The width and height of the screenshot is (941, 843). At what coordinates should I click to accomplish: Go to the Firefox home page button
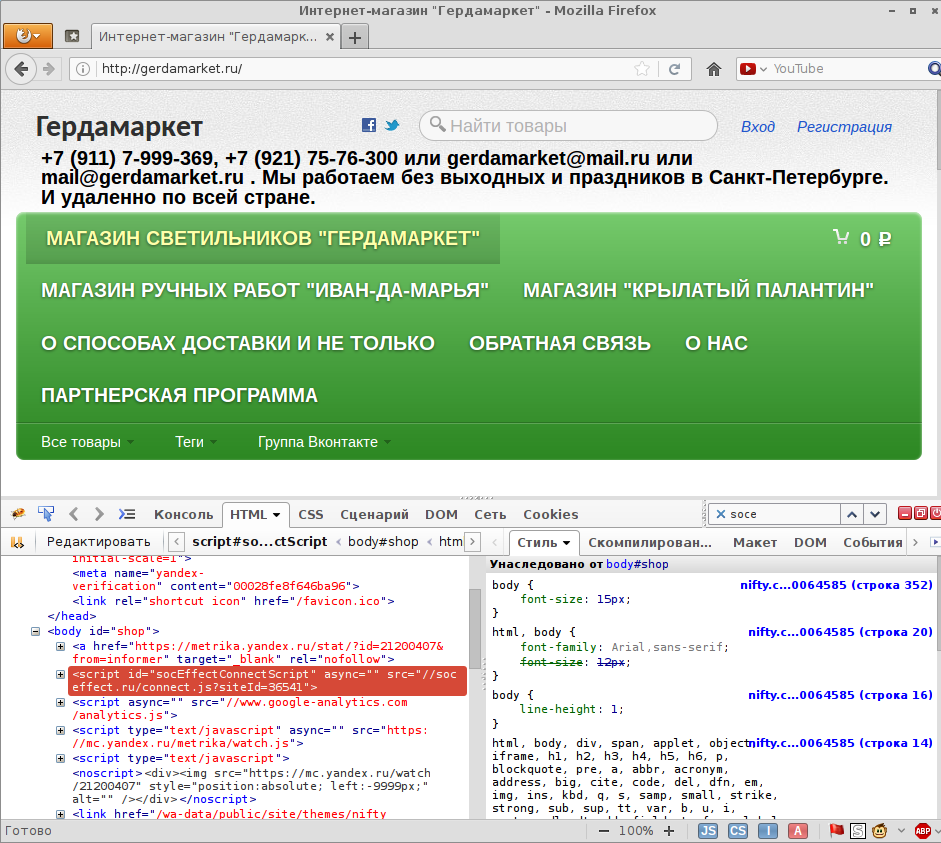(714, 69)
